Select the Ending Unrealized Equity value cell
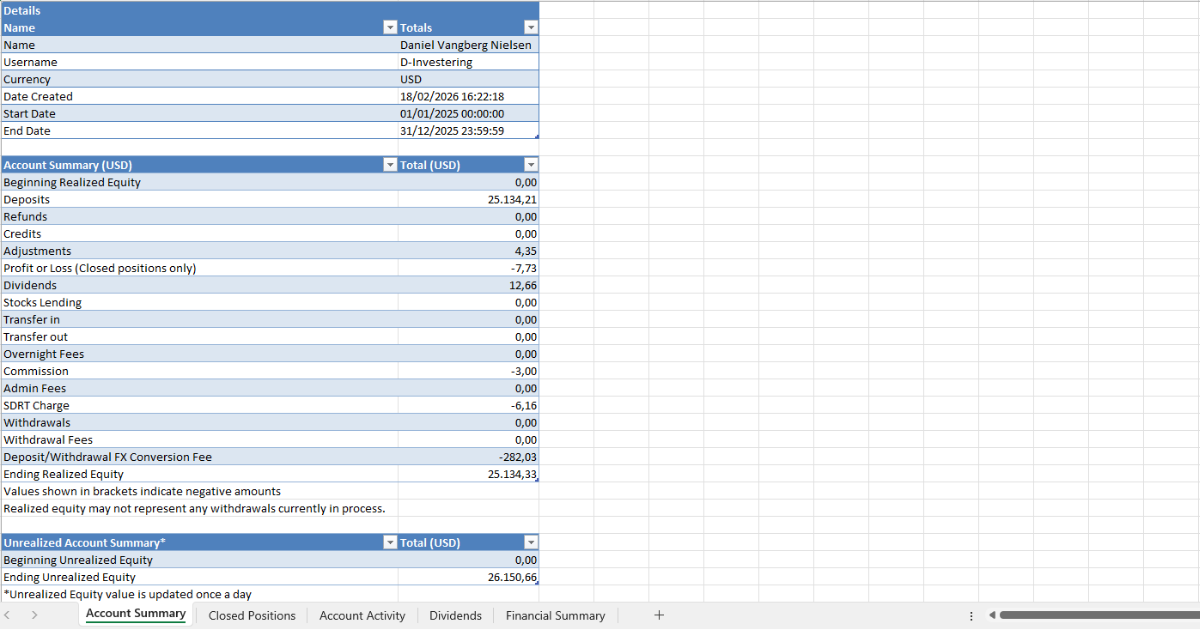Viewport: 1200px width, 630px height. (x=468, y=577)
